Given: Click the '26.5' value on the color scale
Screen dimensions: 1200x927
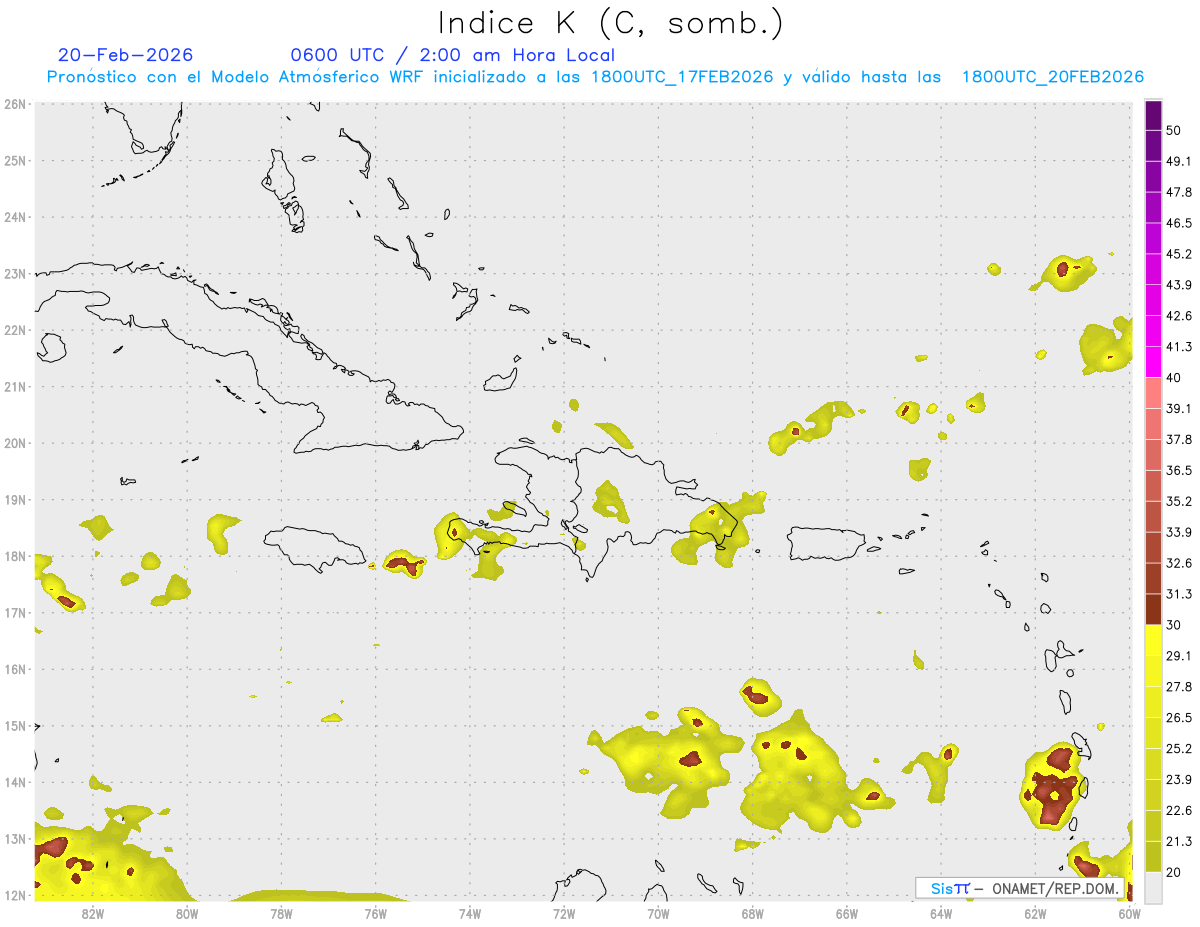Looking at the screenshot, I should [1178, 718].
